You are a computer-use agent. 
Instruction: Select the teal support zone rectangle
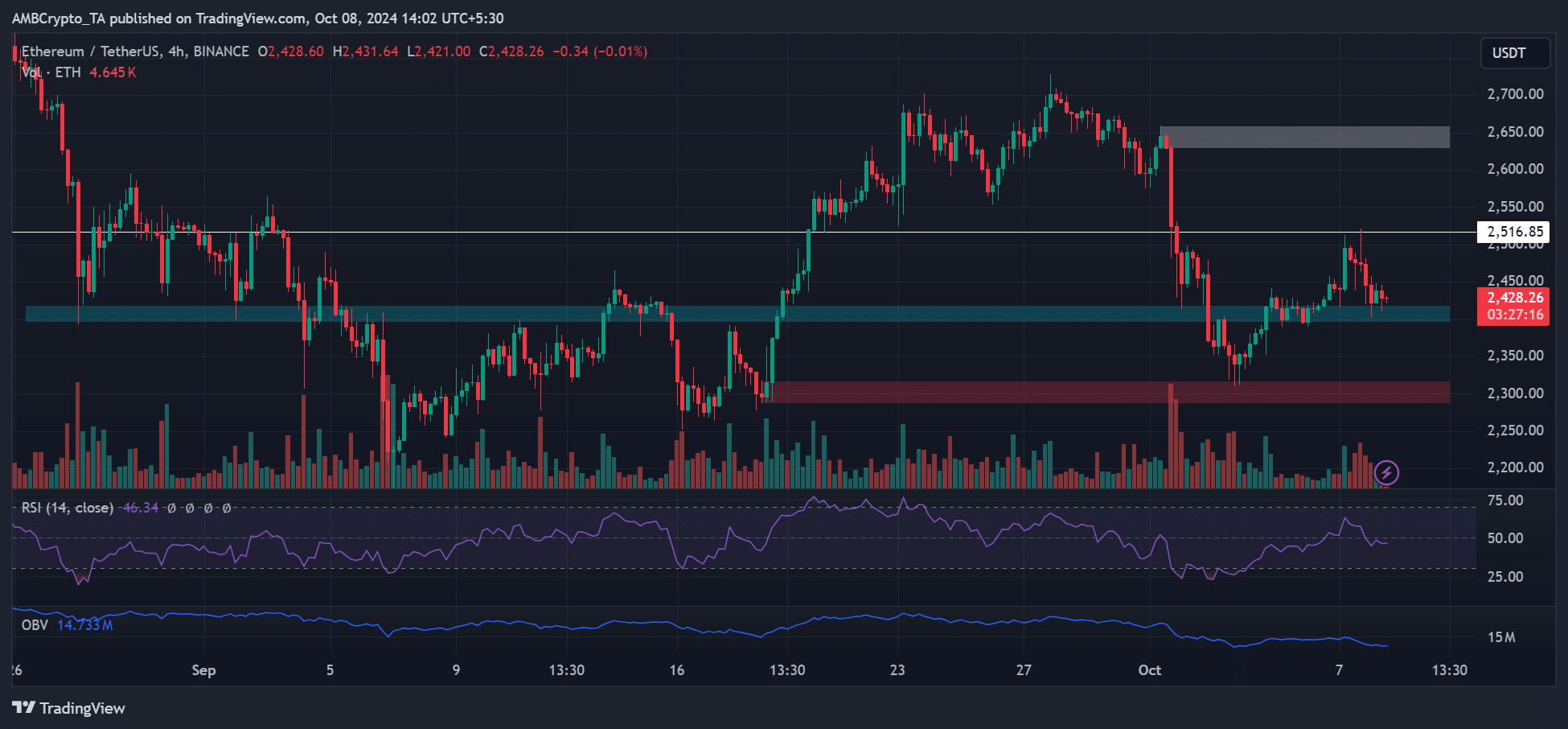tap(737, 314)
